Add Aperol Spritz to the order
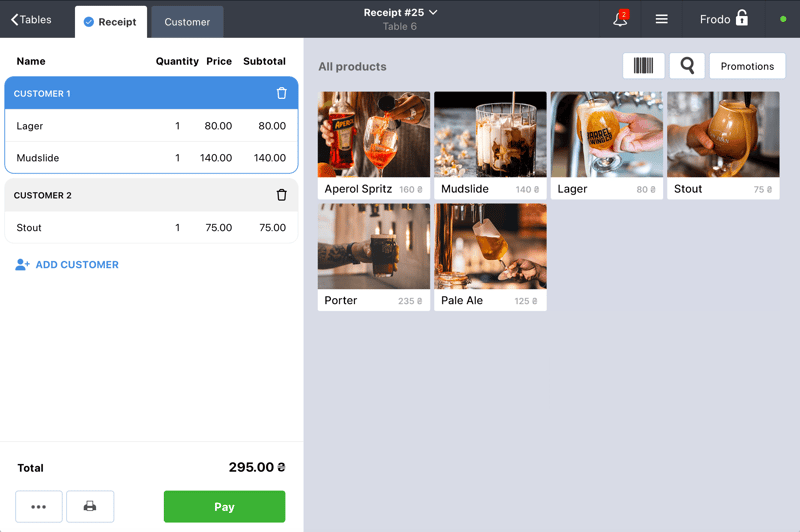Screen dimensions: 800x532 click(374, 145)
